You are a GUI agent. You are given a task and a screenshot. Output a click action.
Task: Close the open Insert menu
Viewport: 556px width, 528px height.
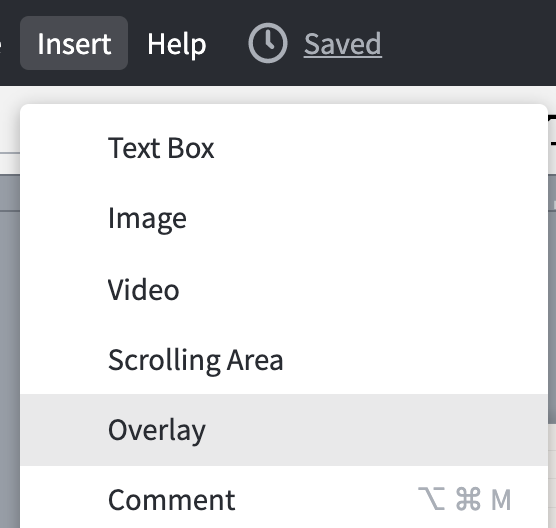pos(74,43)
